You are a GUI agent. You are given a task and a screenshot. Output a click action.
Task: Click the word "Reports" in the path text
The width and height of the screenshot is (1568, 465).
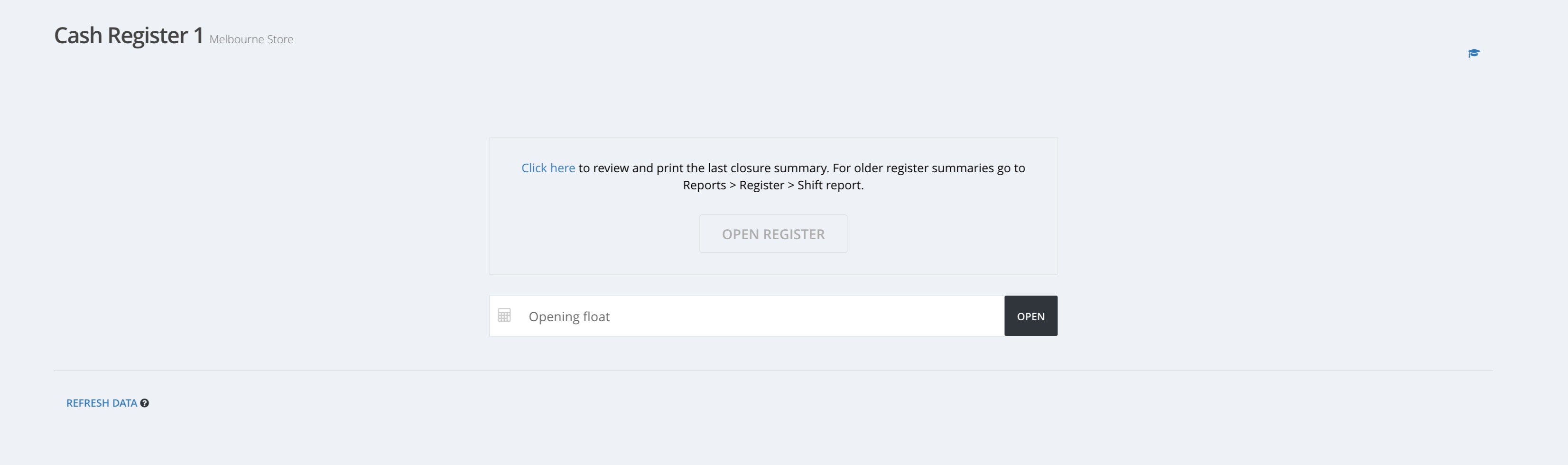point(704,185)
